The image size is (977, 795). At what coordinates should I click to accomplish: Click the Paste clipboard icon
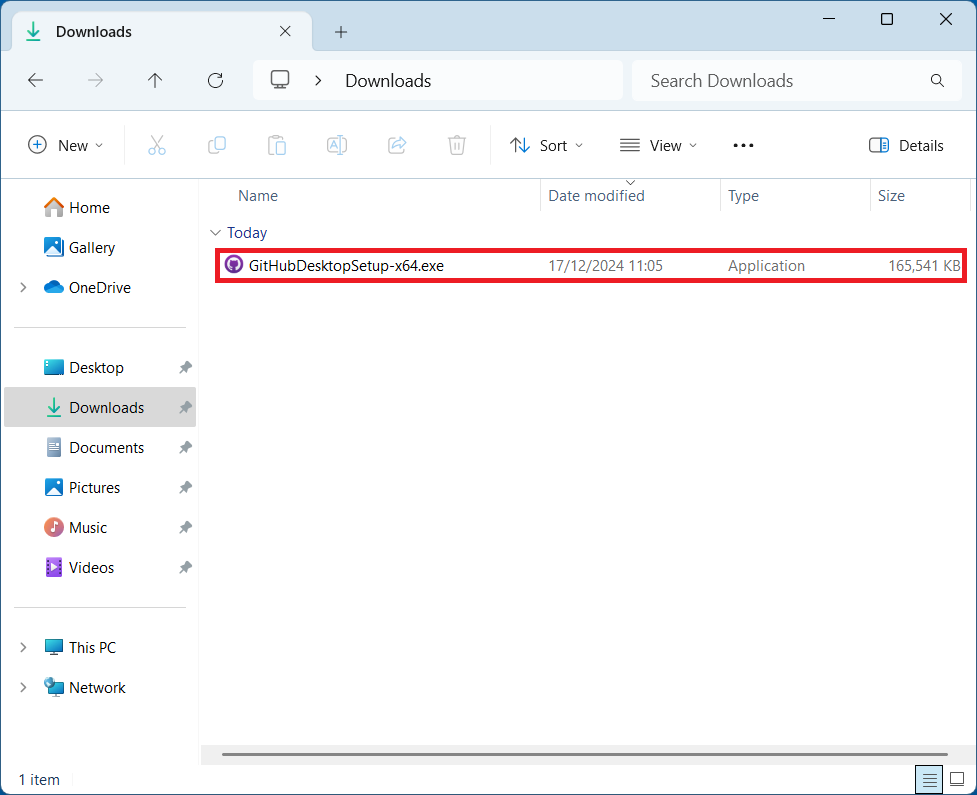point(277,145)
